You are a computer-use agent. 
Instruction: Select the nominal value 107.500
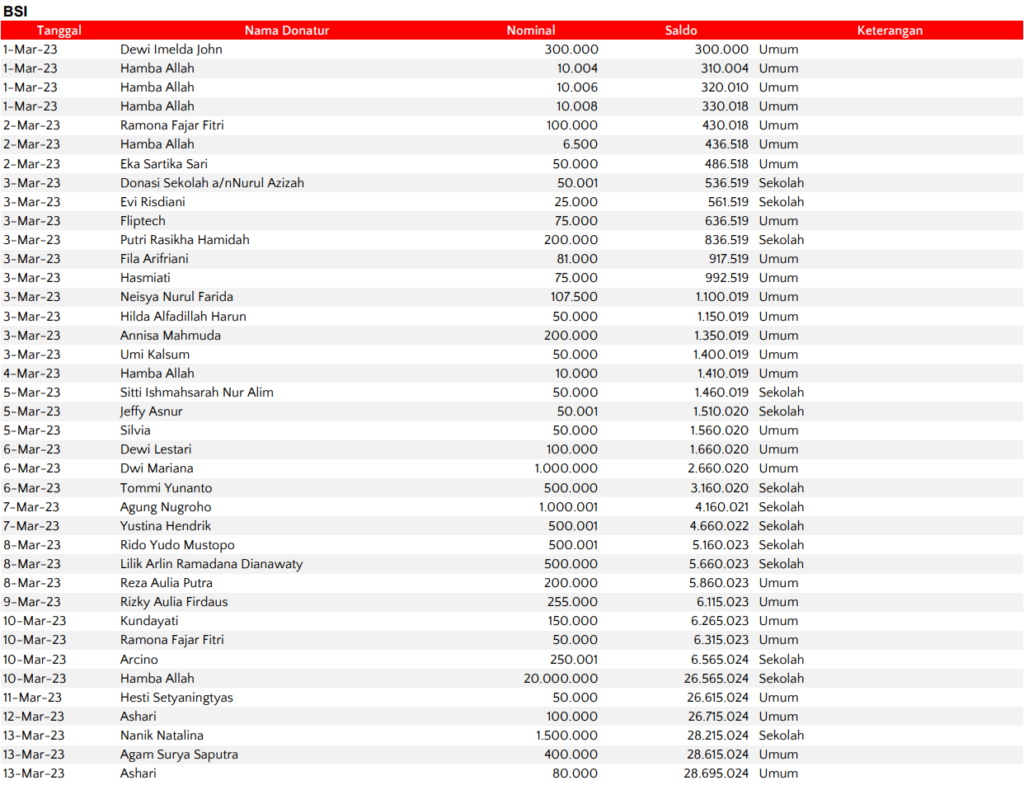click(574, 297)
